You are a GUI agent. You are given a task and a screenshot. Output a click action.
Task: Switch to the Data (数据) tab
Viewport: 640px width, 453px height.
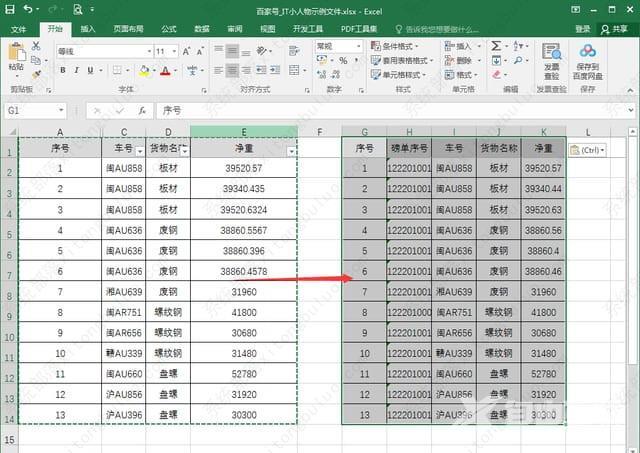202,29
